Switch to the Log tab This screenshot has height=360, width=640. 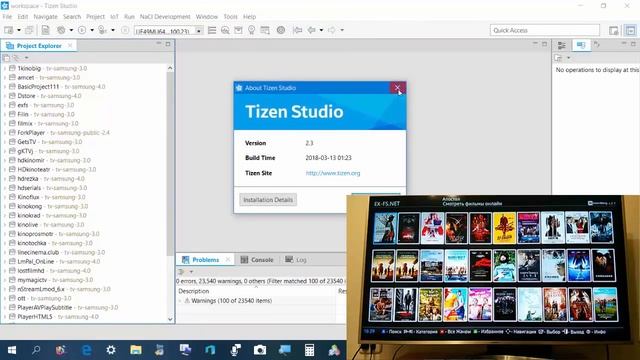[x=296, y=260]
